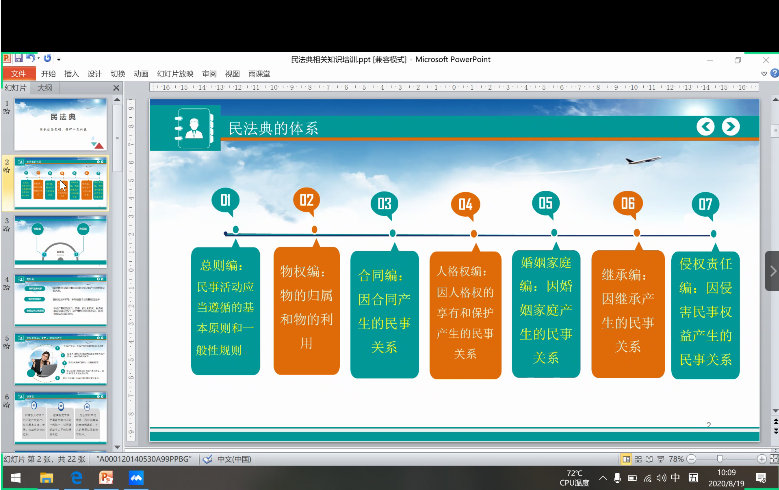Viewport: 779px width, 490px height.
Task: Click the airplane image on the slide
Action: pyautogui.click(x=643, y=160)
